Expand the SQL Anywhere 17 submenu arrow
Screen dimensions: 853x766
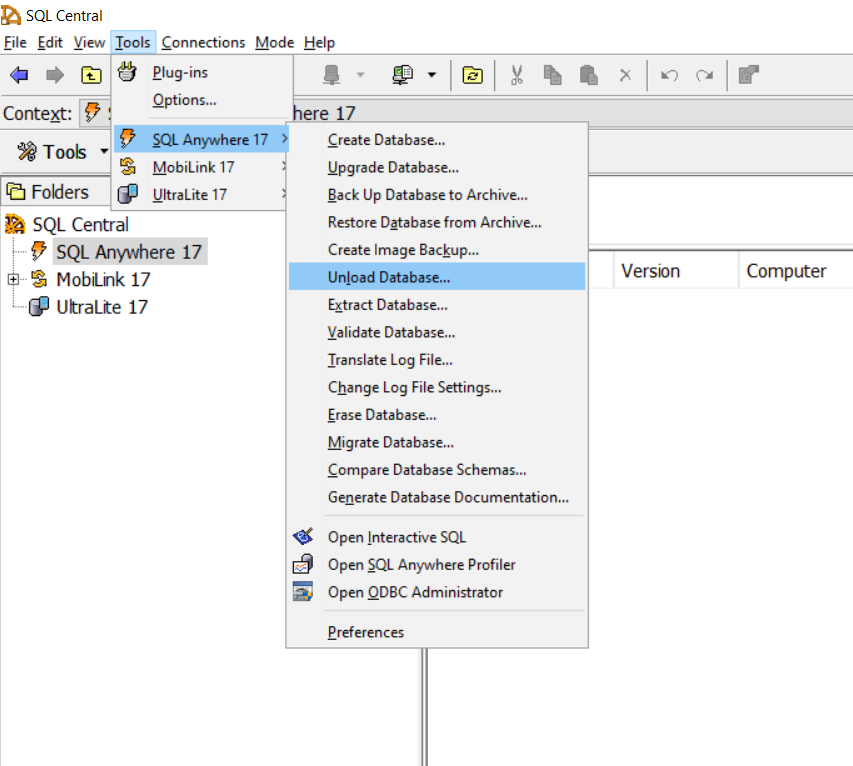coord(284,139)
